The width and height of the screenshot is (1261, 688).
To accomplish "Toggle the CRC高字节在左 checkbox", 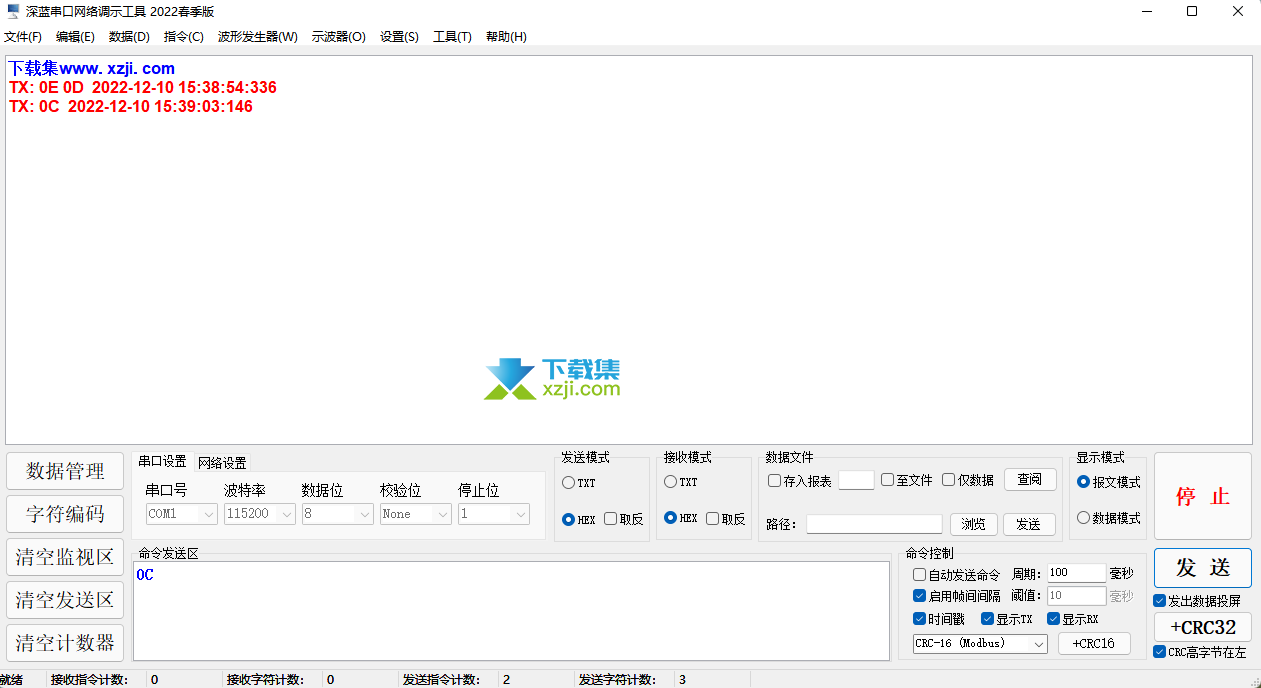I will [x=1200, y=652].
